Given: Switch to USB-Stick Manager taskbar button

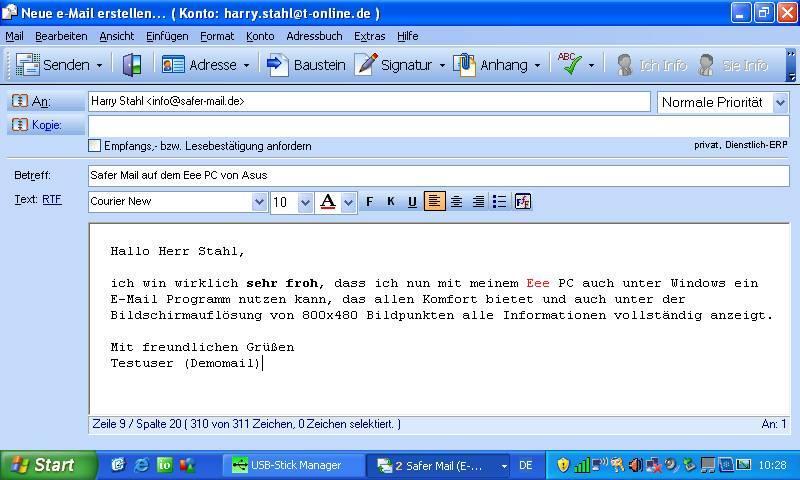Looking at the screenshot, I should (x=292, y=465).
